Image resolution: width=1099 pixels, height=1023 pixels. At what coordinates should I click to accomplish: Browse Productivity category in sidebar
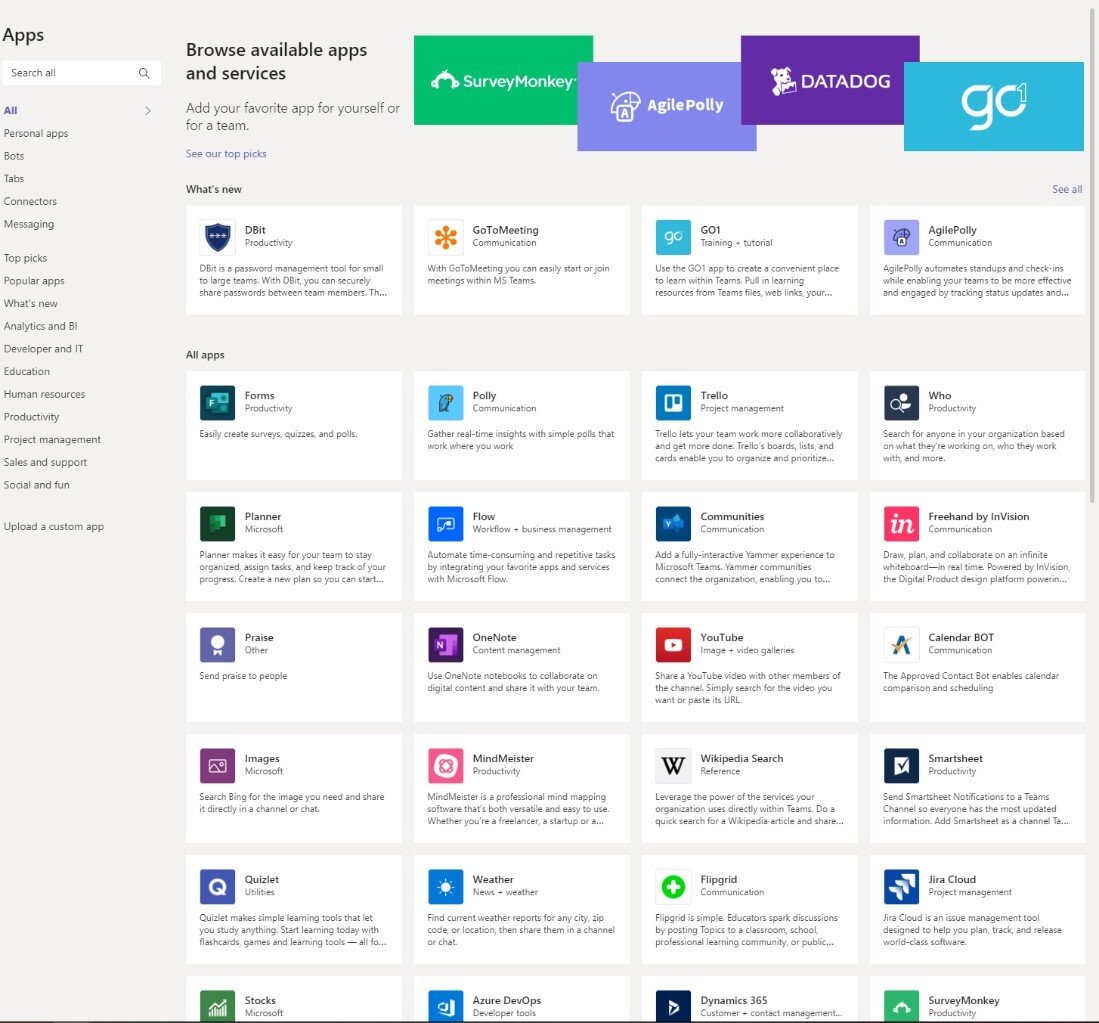[32, 417]
